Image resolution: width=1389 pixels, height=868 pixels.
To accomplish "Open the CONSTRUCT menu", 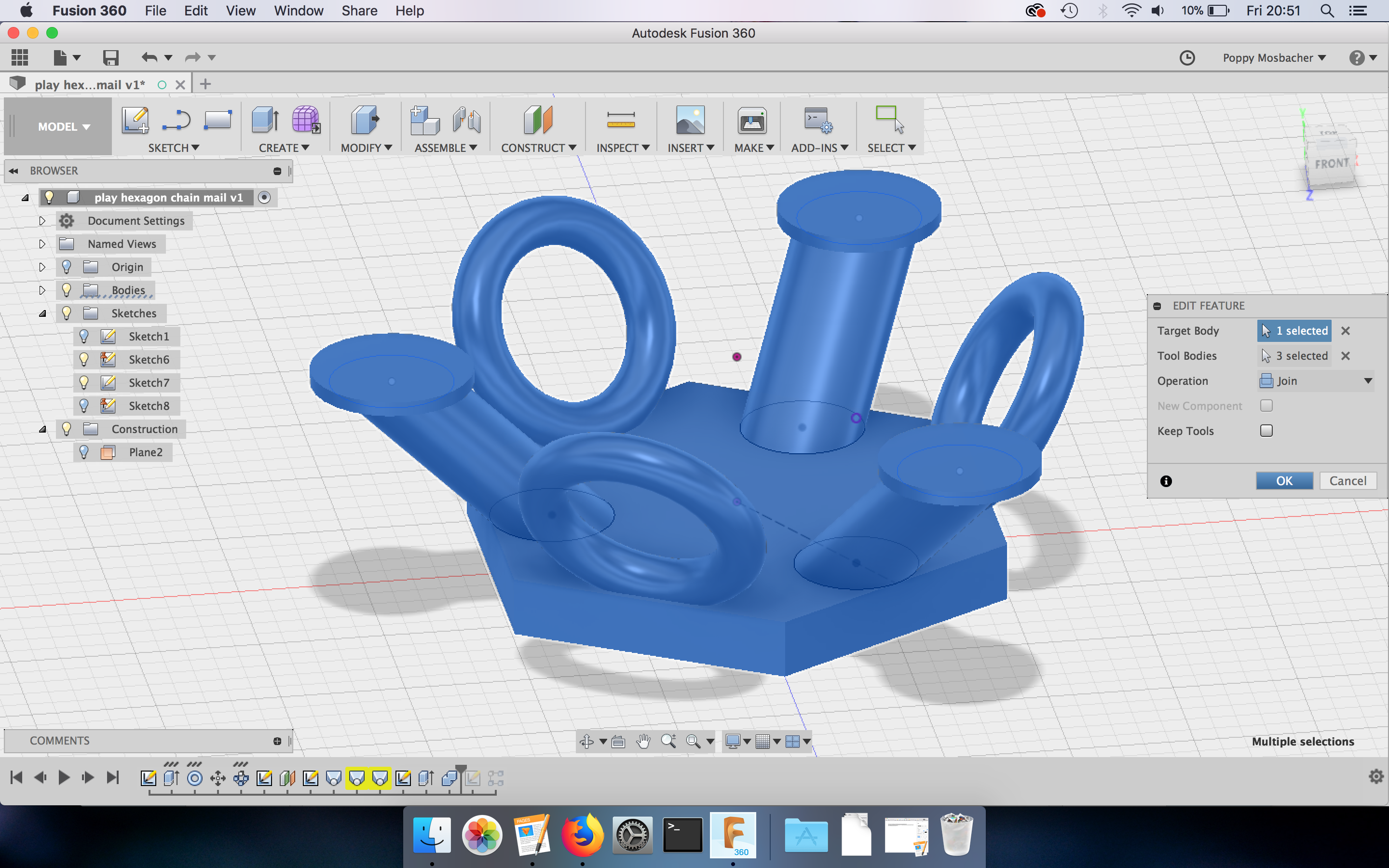I will (538, 148).
